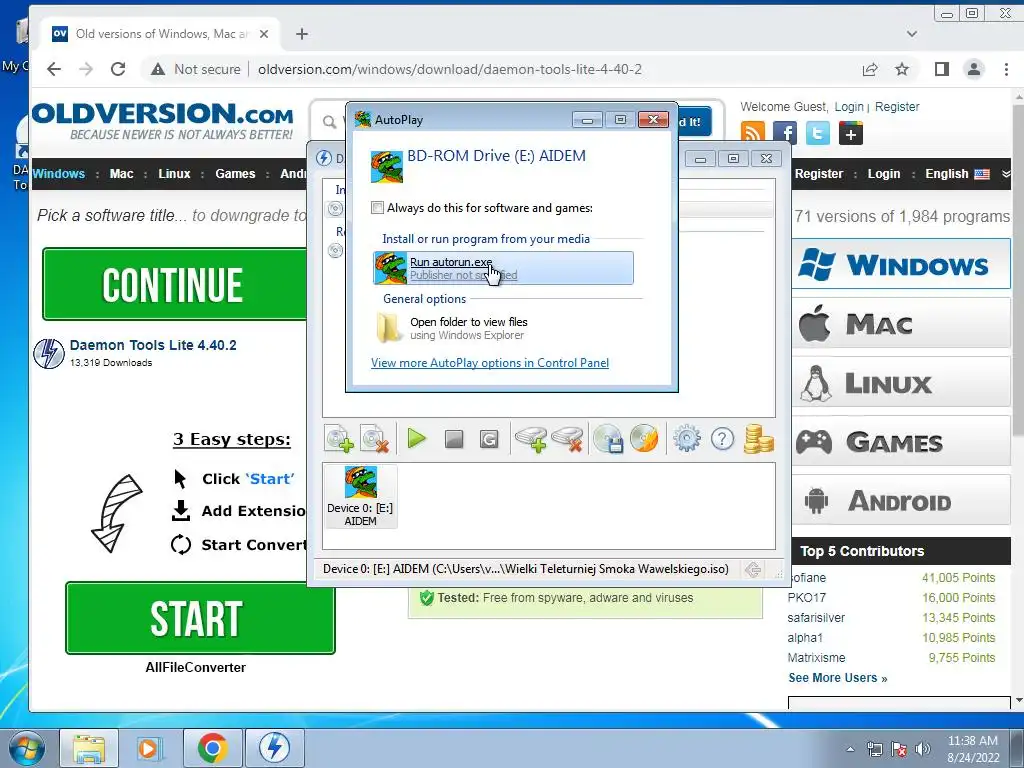Viewport: 1024px width, 768px height.
Task: Click Chrome back arrow button
Action: [x=54, y=69]
